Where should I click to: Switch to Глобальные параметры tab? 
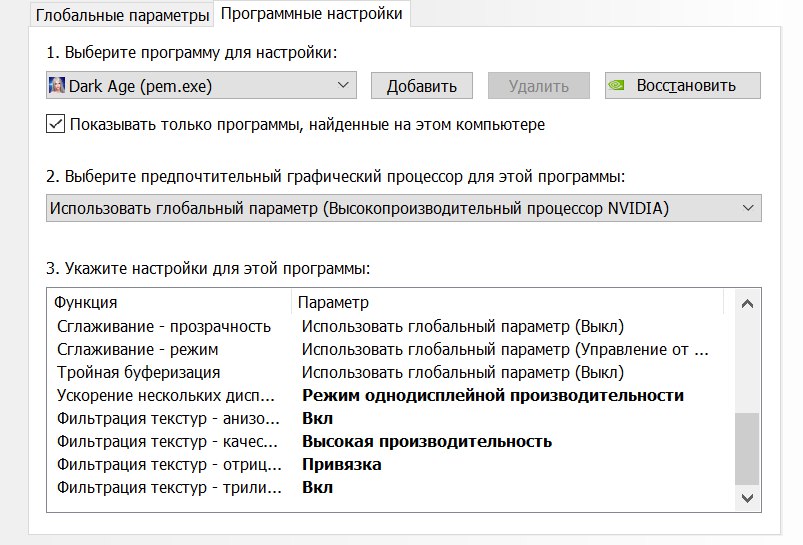point(122,15)
